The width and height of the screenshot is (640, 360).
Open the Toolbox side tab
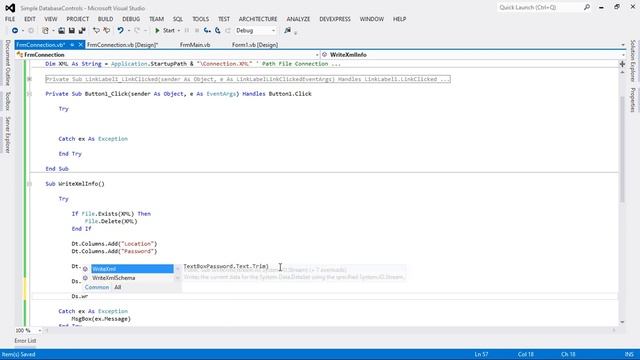click(7, 101)
